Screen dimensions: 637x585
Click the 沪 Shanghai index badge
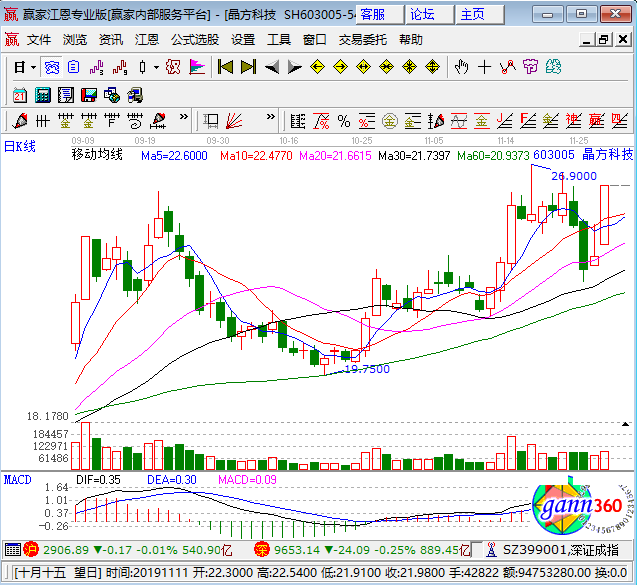(x=31, y=550)
